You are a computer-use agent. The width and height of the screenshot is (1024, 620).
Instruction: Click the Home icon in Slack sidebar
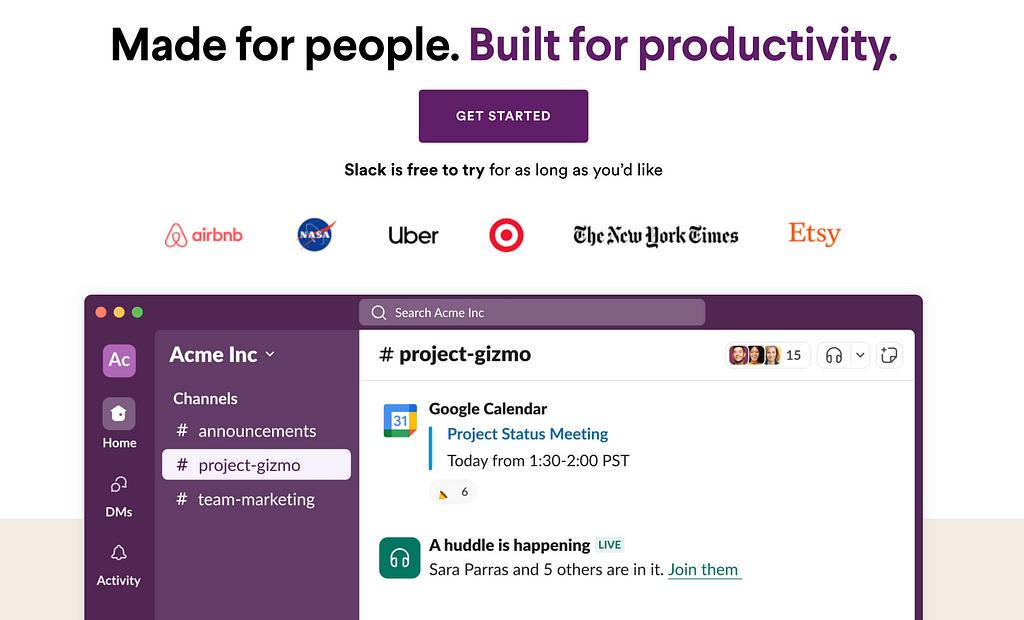point(119,414)
